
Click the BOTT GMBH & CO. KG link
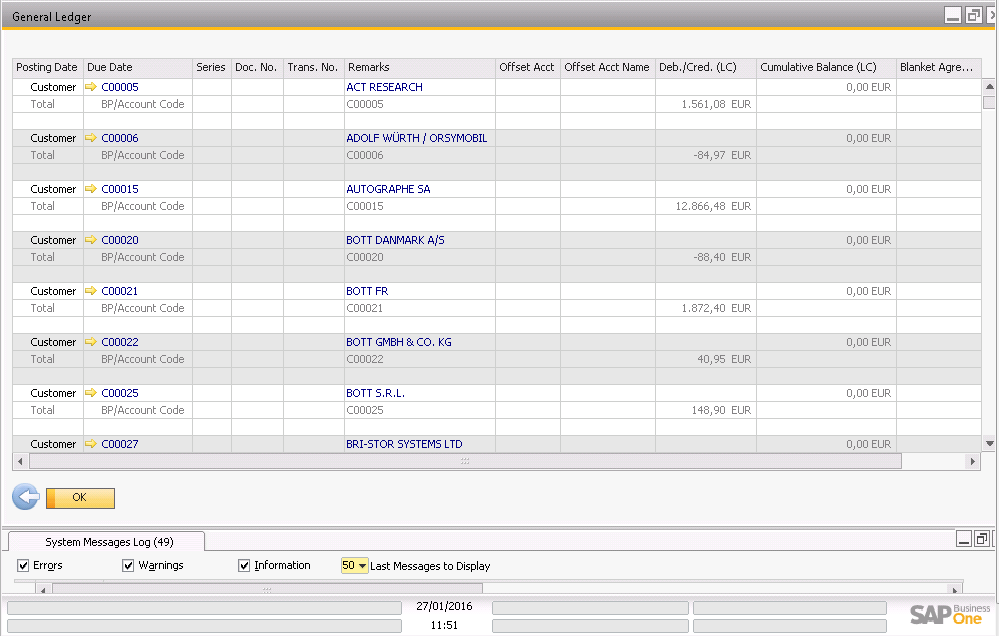pyautogui.click(x=398, y=342)
